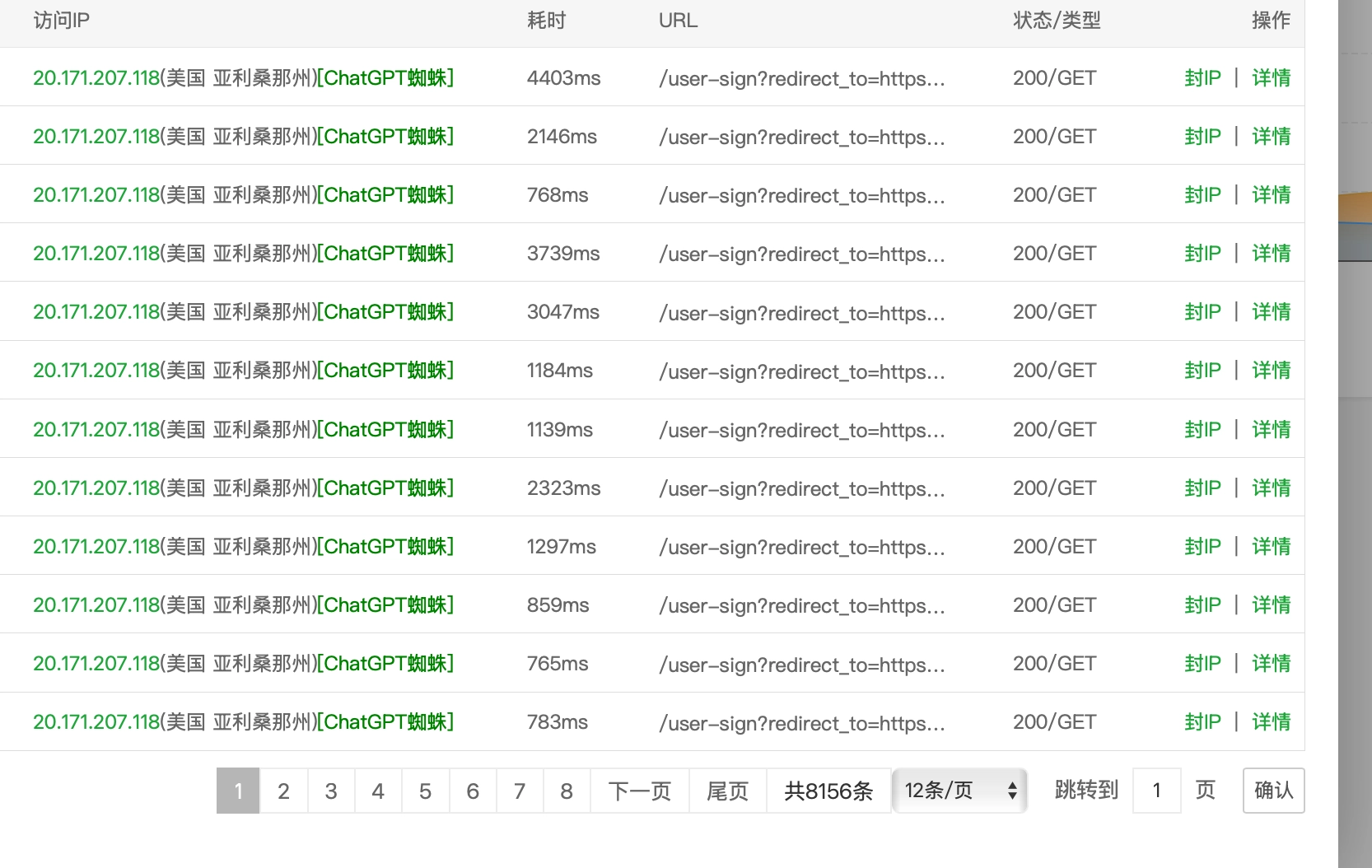Go to page 3
The image size is (1372, 868).
click(x=331, y=791)
